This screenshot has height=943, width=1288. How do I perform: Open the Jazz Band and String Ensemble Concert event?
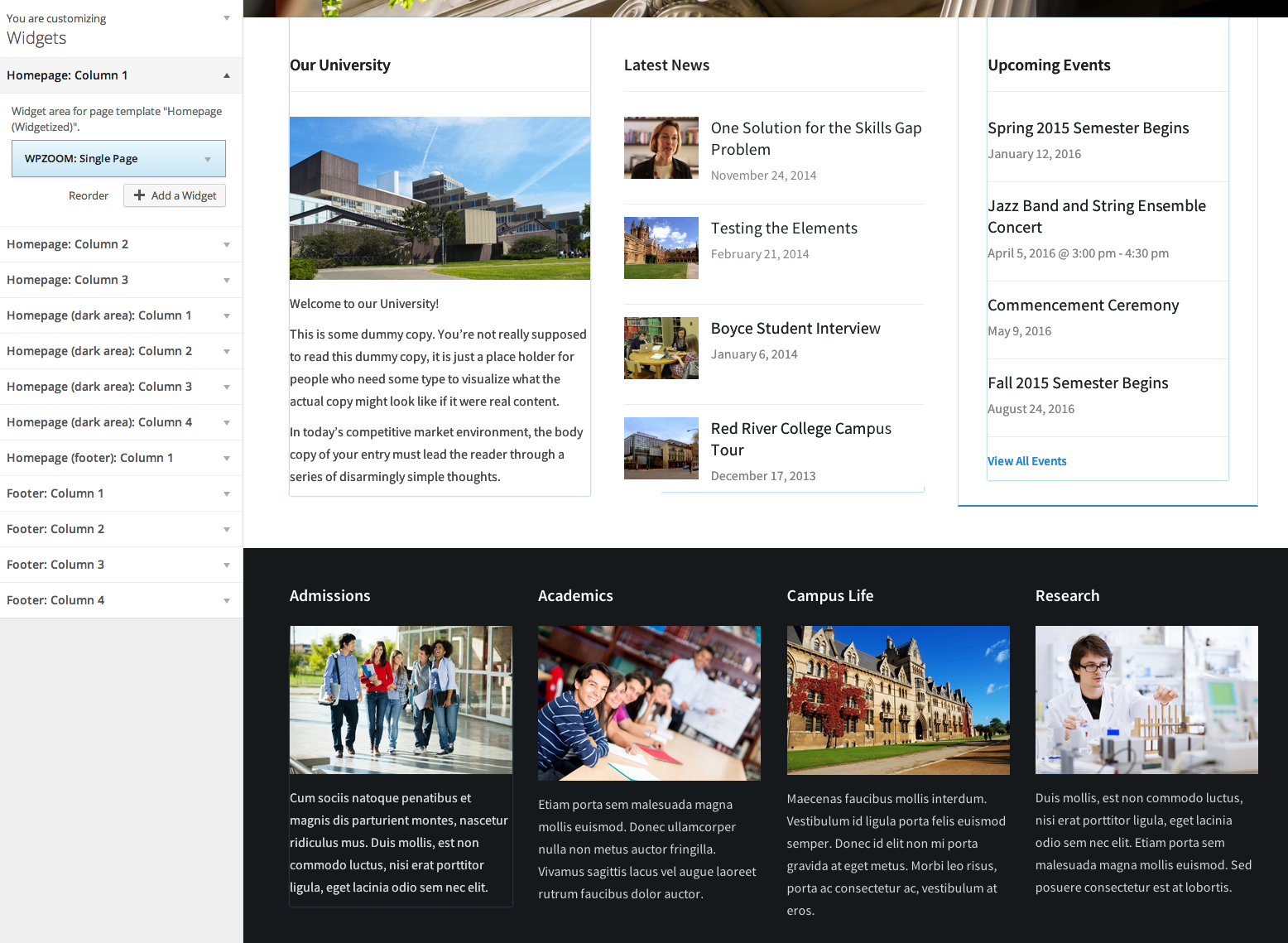pos(1096,216)
